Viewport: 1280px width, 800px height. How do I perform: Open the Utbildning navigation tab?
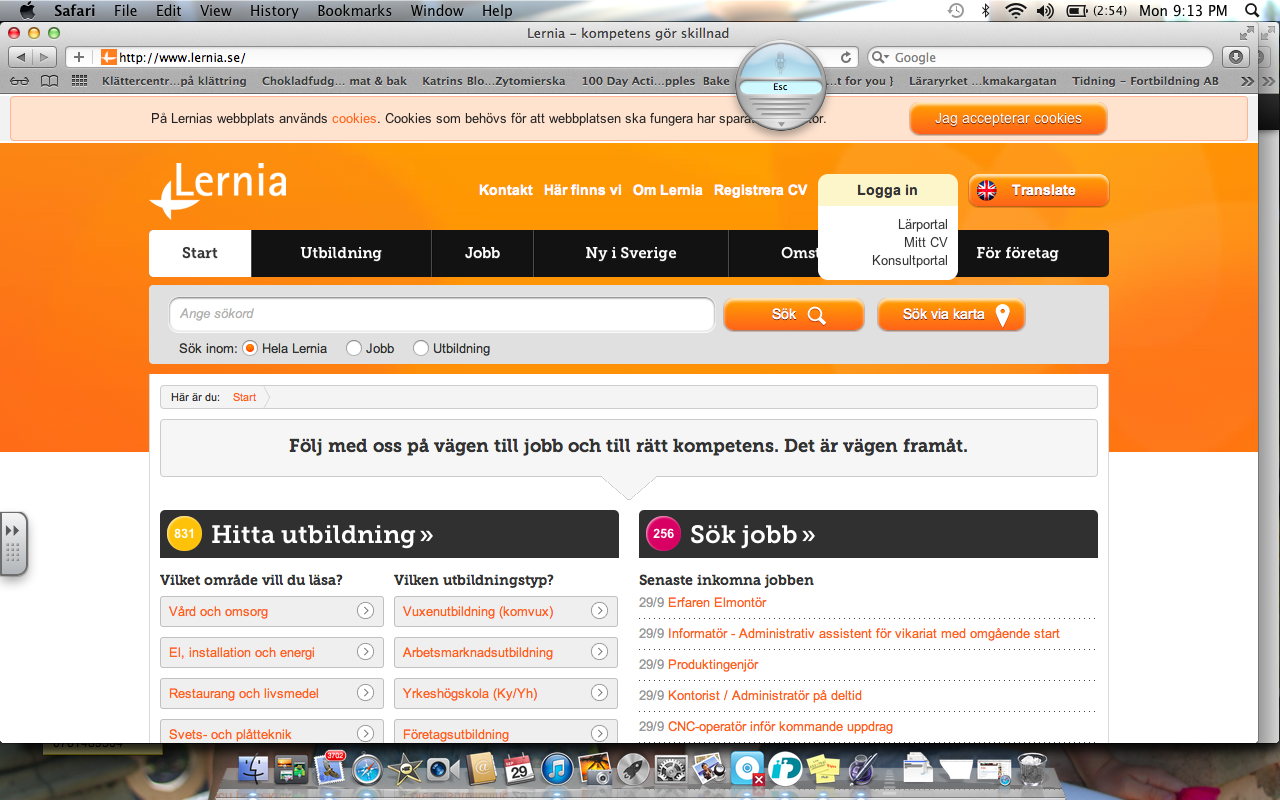(341, 253)
